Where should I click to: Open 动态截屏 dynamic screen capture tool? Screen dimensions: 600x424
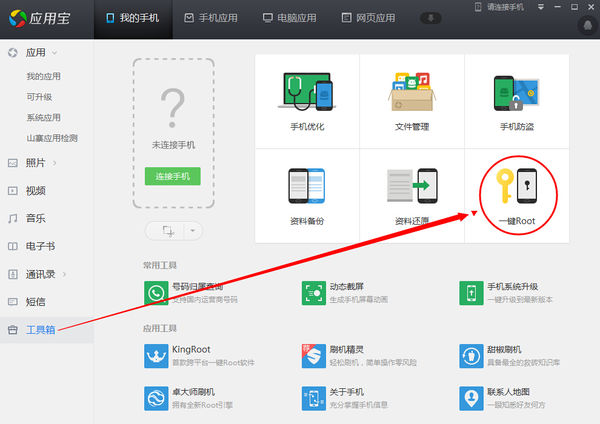pyautogui.click(x=345, y=293)
